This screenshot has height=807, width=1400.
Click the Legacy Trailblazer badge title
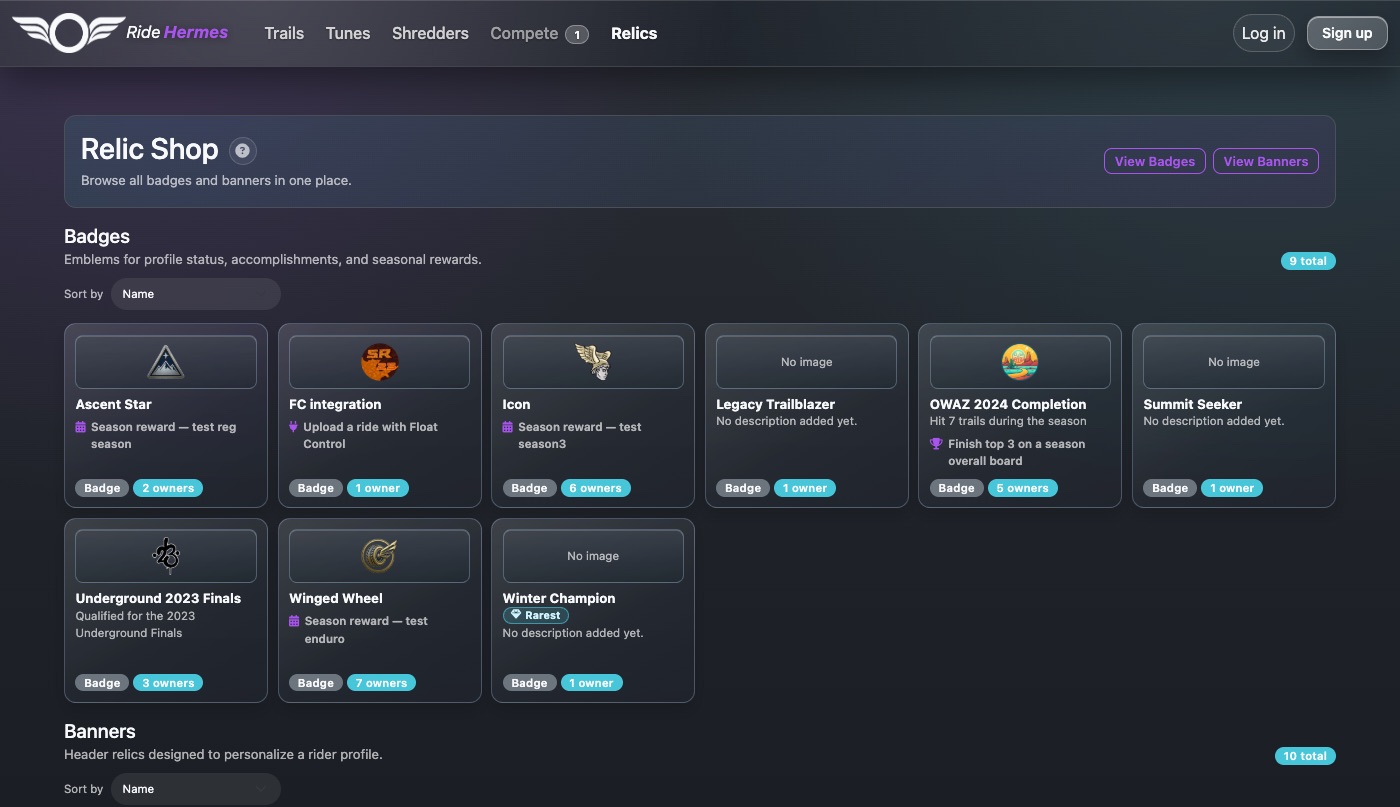[776, 404]
